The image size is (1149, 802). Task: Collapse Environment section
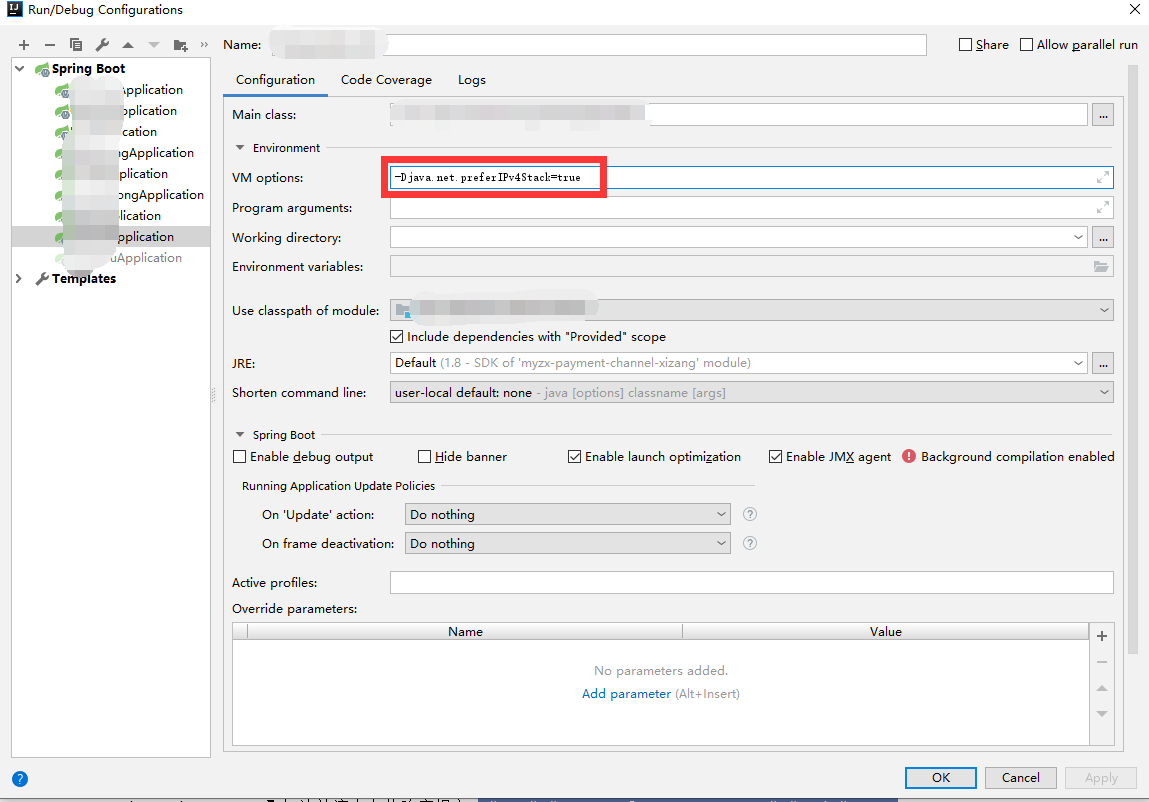click(240, 147)
